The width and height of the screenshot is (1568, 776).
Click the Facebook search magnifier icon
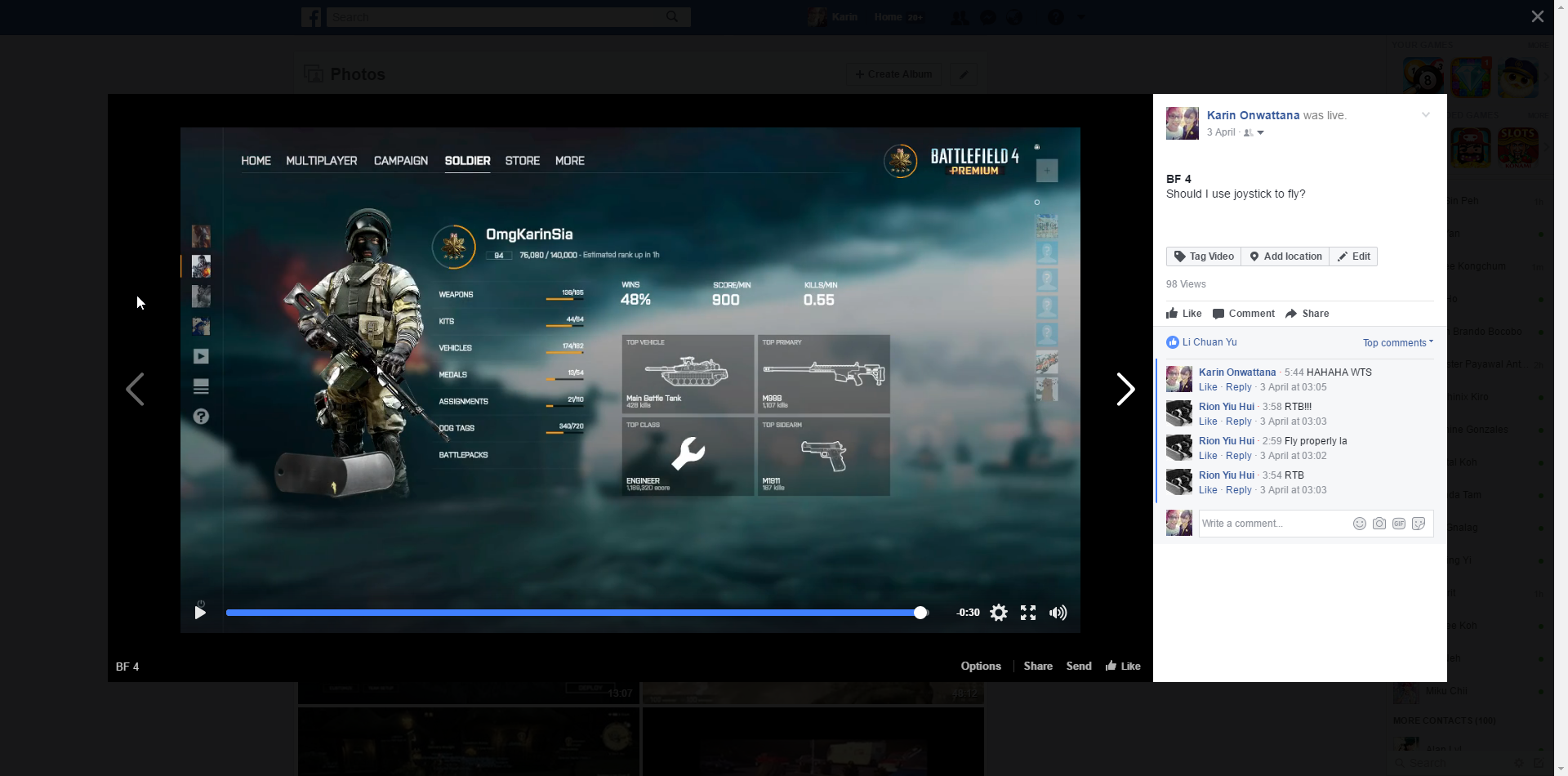672,16
